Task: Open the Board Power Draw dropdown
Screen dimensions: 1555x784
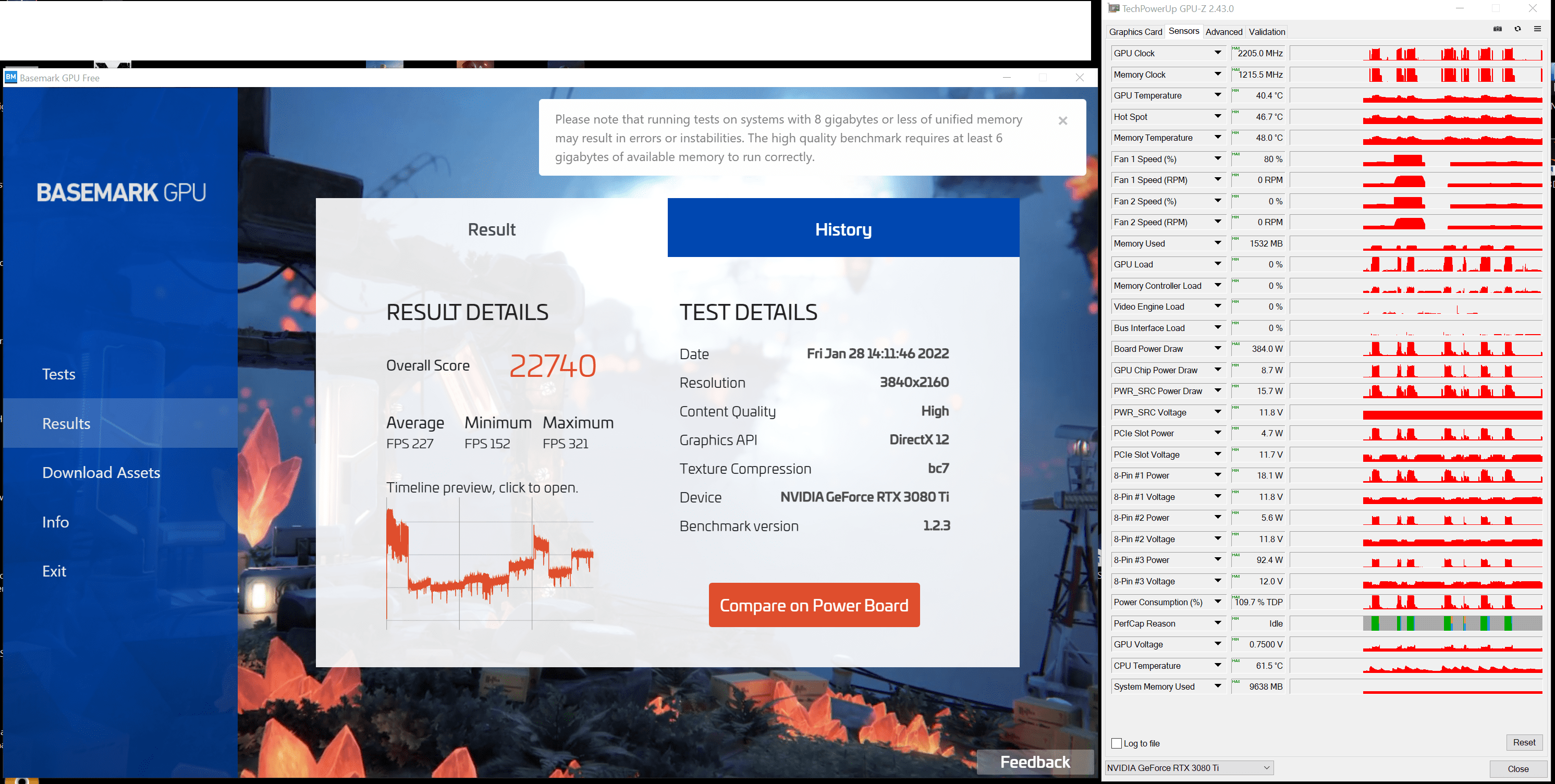Action: point(1218,349)
